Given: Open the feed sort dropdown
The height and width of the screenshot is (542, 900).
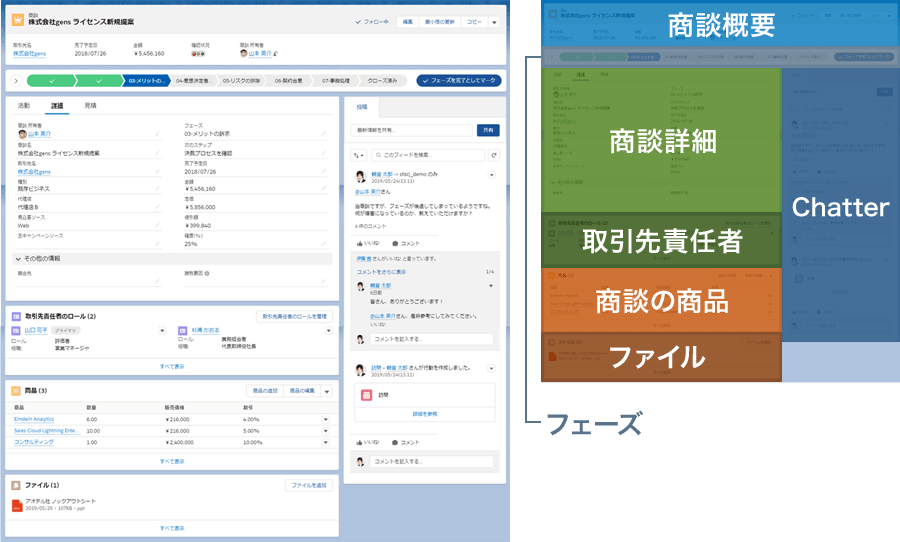Looking at the screenshot, I should (359, 156).
